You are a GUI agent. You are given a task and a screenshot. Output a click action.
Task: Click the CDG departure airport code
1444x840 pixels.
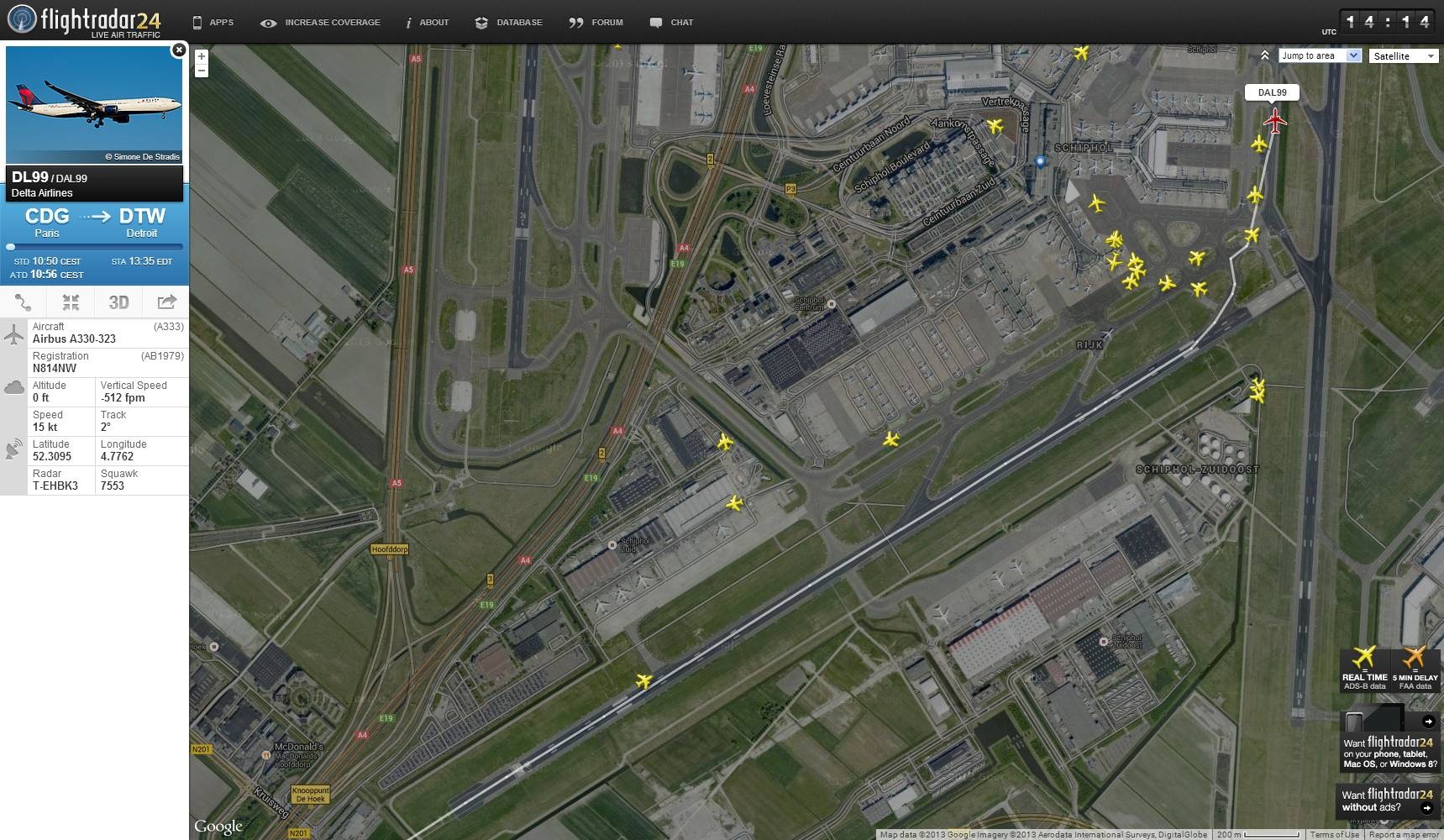click(x=47, y=216)
